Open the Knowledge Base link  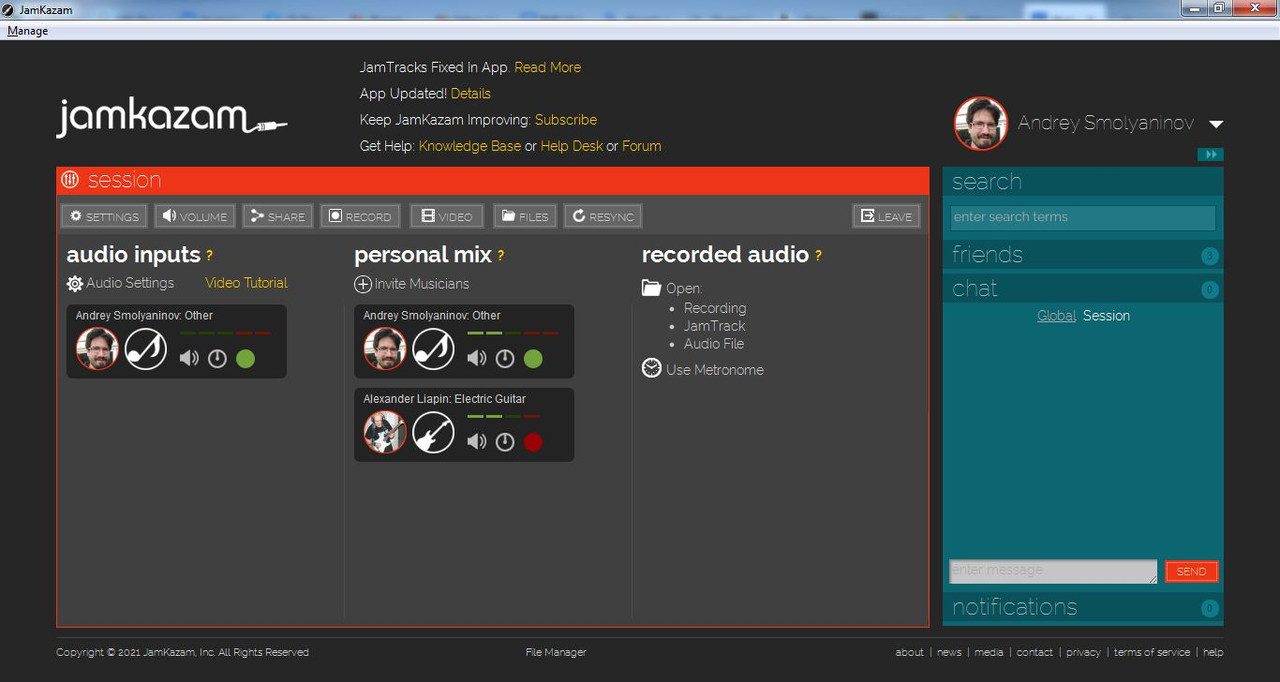point(469,146)
